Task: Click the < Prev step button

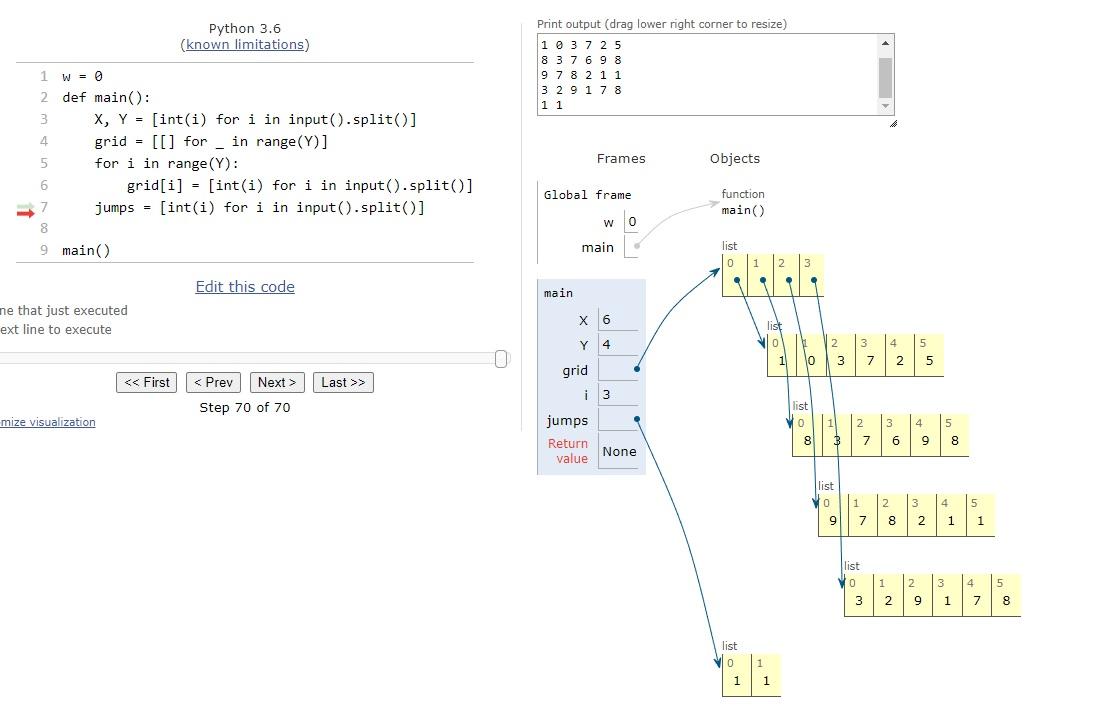Action: (213, 382)
